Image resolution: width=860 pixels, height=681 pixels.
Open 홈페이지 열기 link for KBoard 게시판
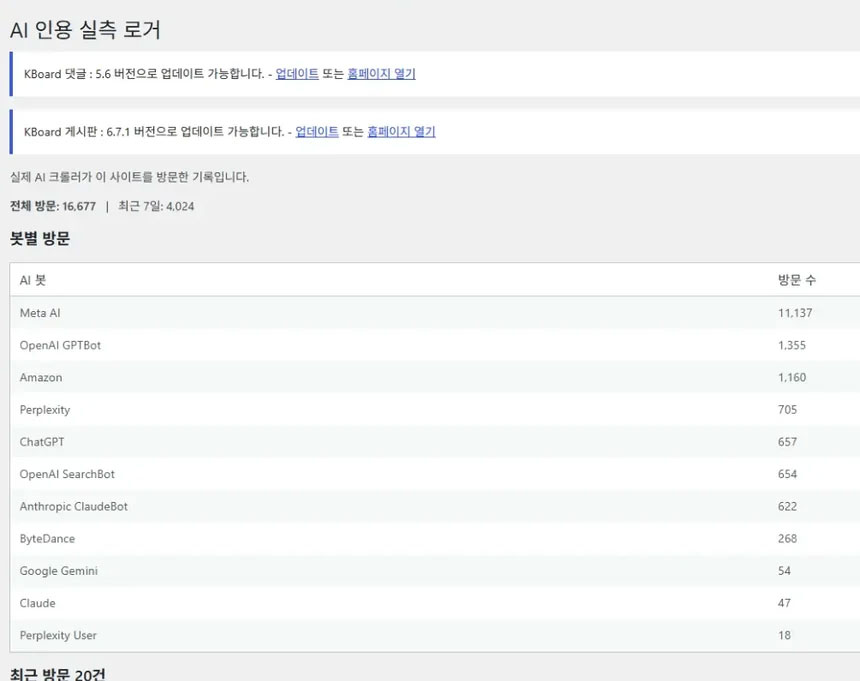pos(401,132)
